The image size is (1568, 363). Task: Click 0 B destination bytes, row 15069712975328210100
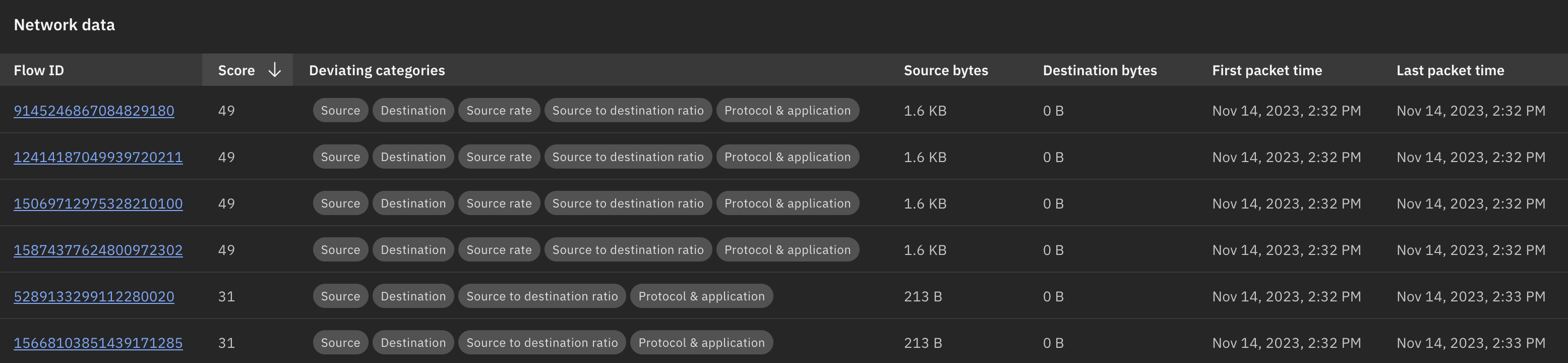click(1053, 203)
